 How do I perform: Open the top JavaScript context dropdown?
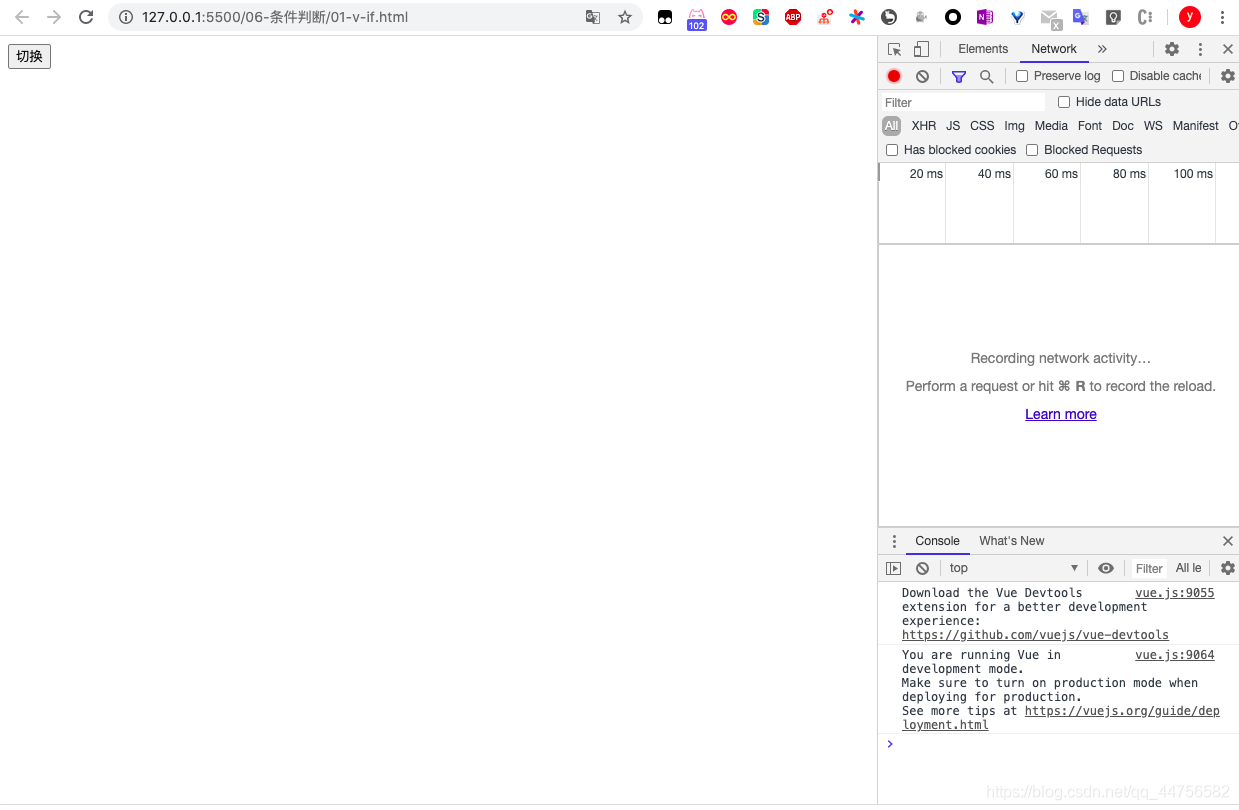click(1013, 568)
